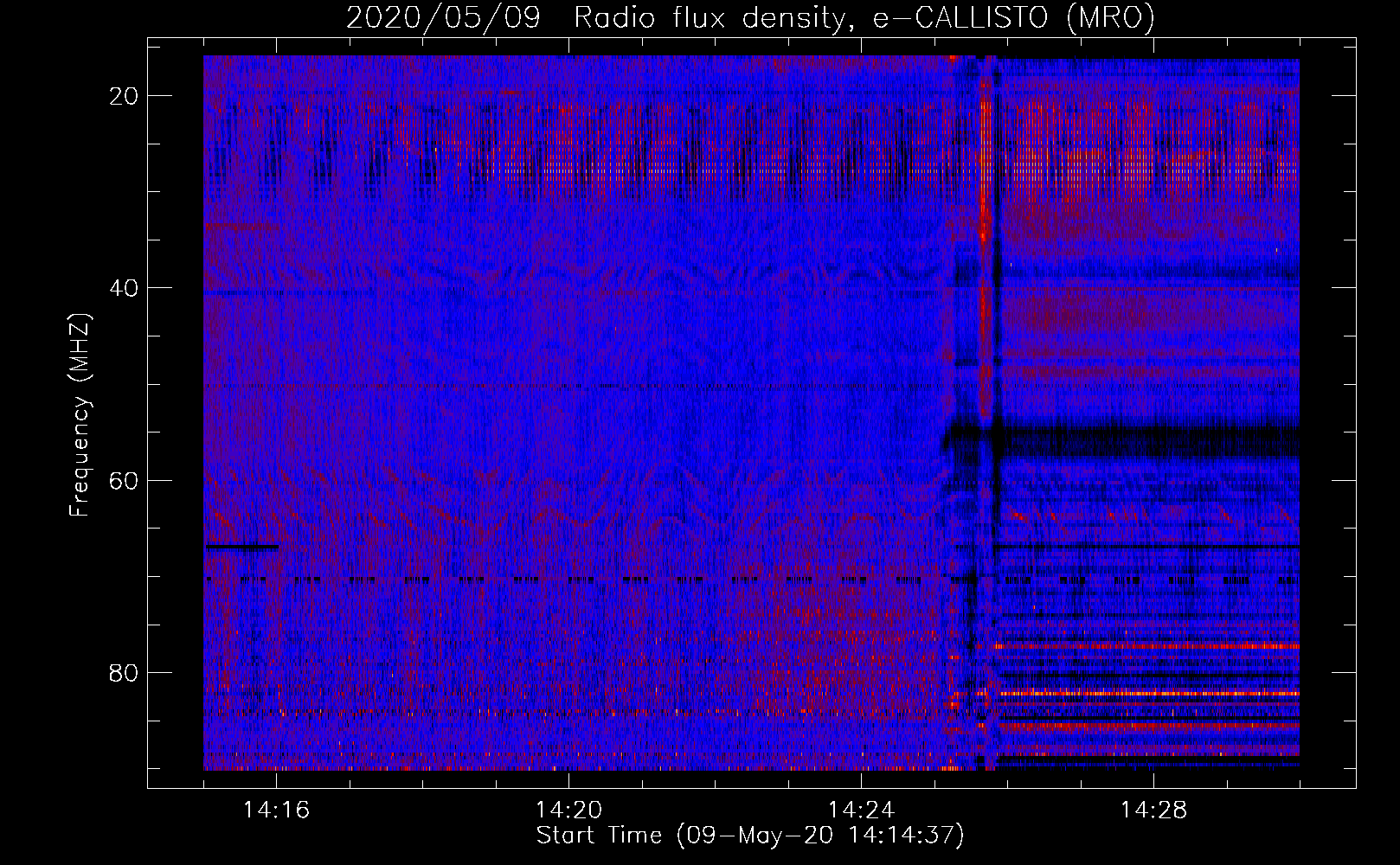Click the "14:20" time tick label

click(568, 811)
